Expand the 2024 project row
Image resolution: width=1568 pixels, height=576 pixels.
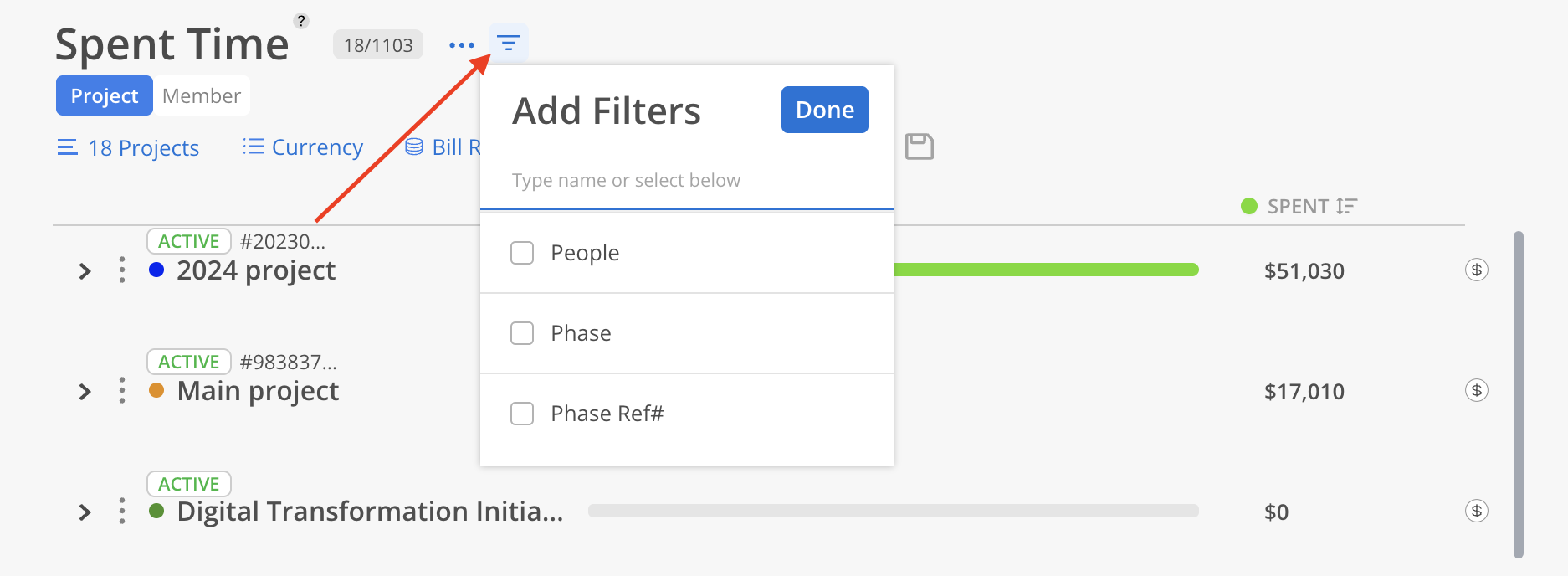(x=85, y=271)
